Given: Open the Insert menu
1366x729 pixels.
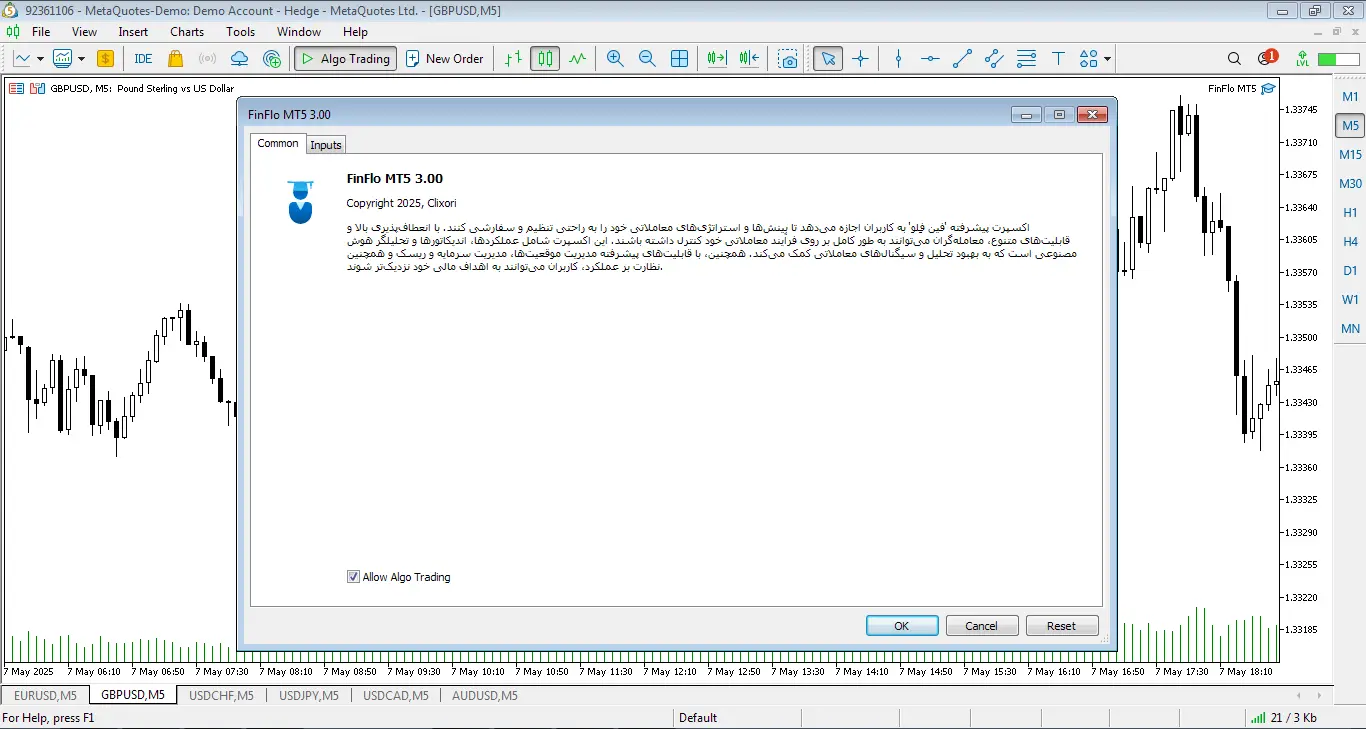Looking at the screenshot, I should point(133,32).
